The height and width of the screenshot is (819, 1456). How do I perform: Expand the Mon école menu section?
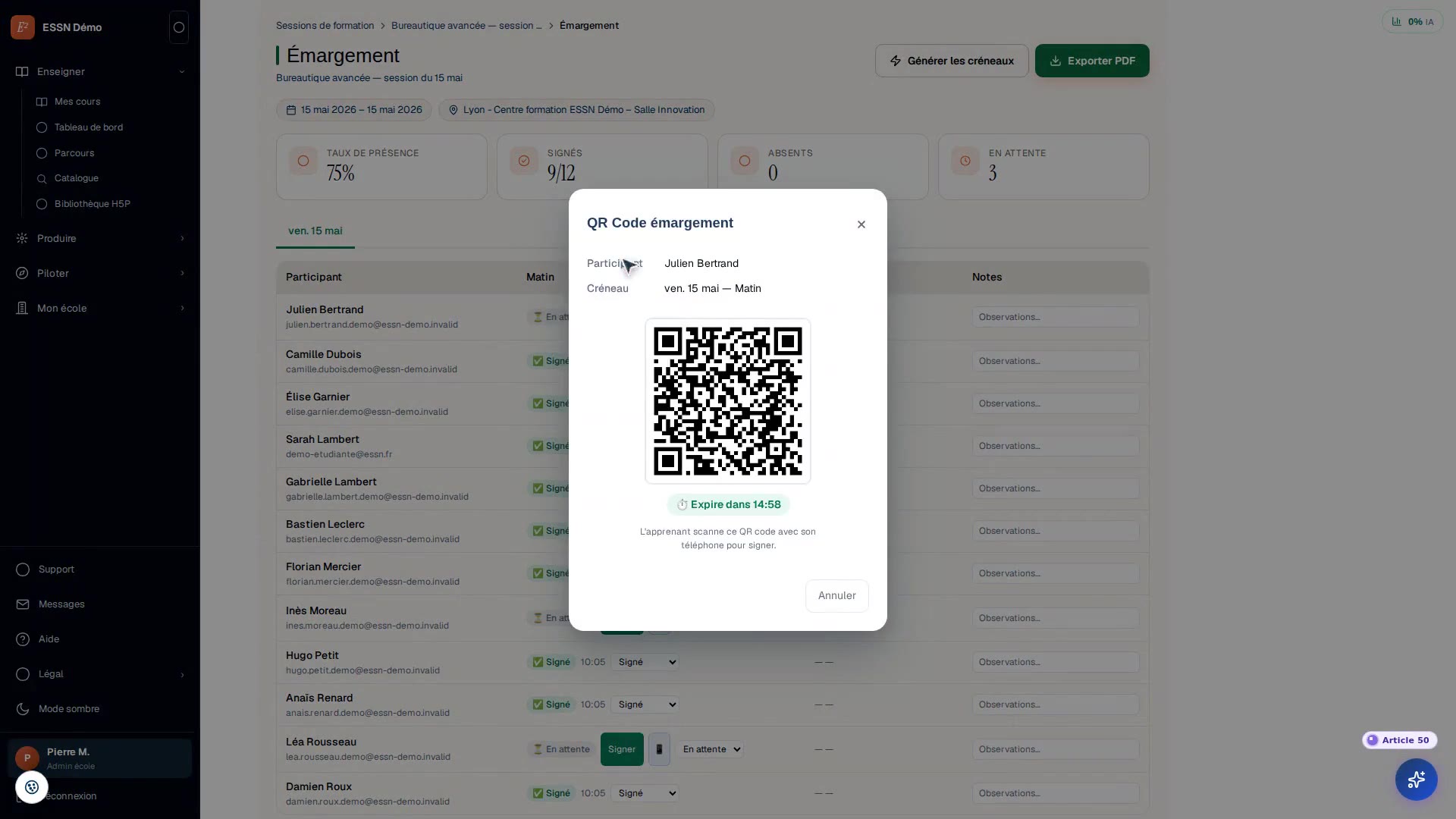[100, 308]
